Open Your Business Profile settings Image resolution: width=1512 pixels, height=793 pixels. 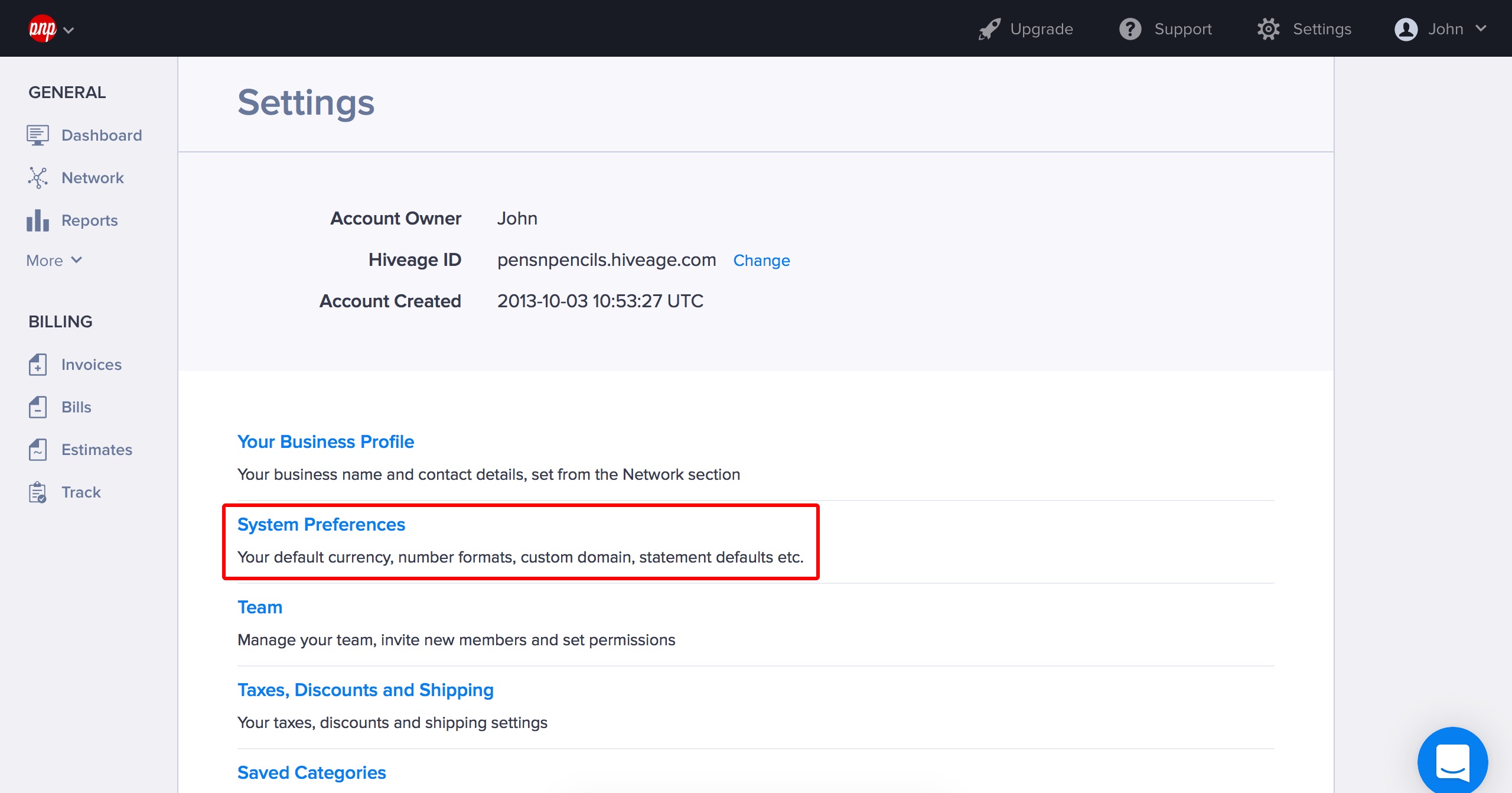pyautogui.click(x=325, y=442)
